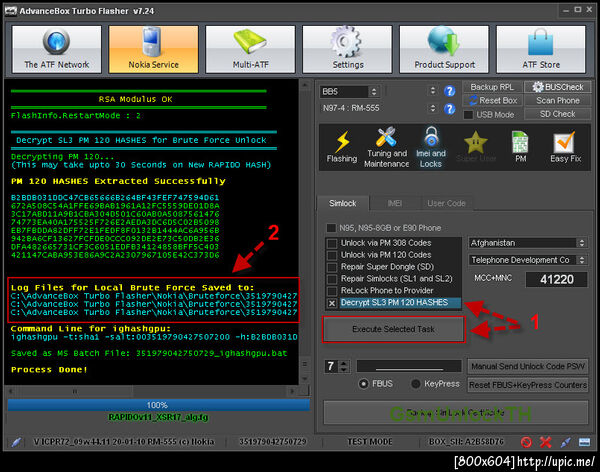Image resolution: width=600 pixels, height=472 pixels.
Task: Select the Super User star icon
Action: [x=476, y=147]
